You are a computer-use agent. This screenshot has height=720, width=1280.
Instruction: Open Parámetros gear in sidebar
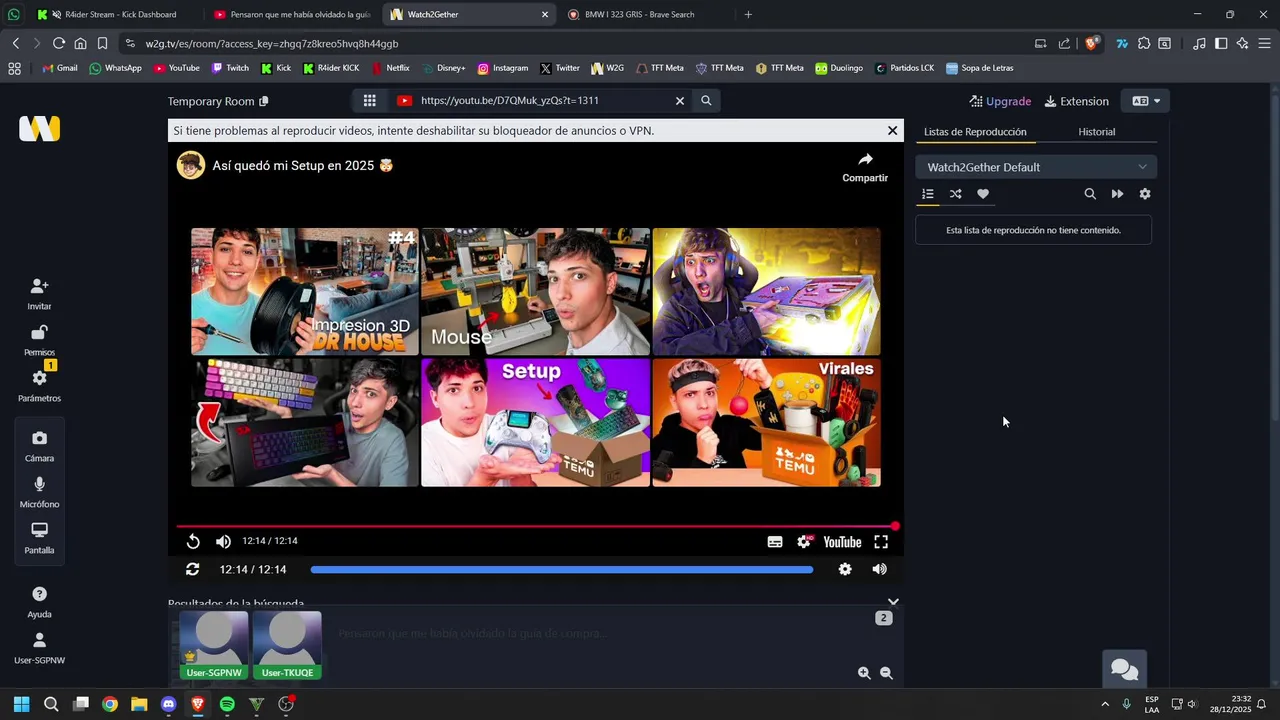39,378
